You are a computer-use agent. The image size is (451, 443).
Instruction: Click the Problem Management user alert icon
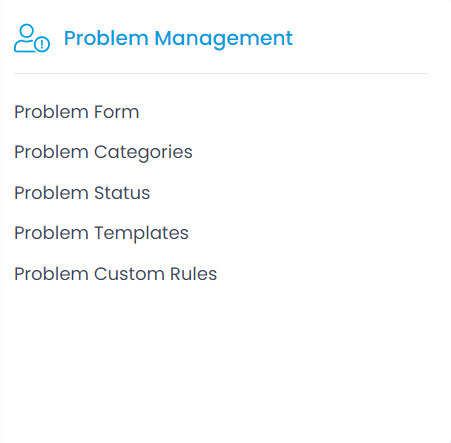tap(32, 38)
